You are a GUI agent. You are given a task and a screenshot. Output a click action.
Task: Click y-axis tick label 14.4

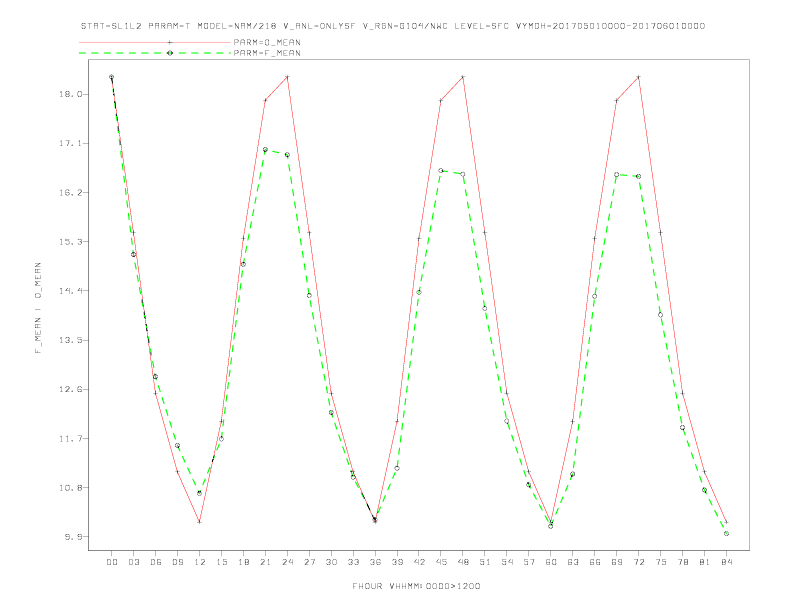[70, 291]
